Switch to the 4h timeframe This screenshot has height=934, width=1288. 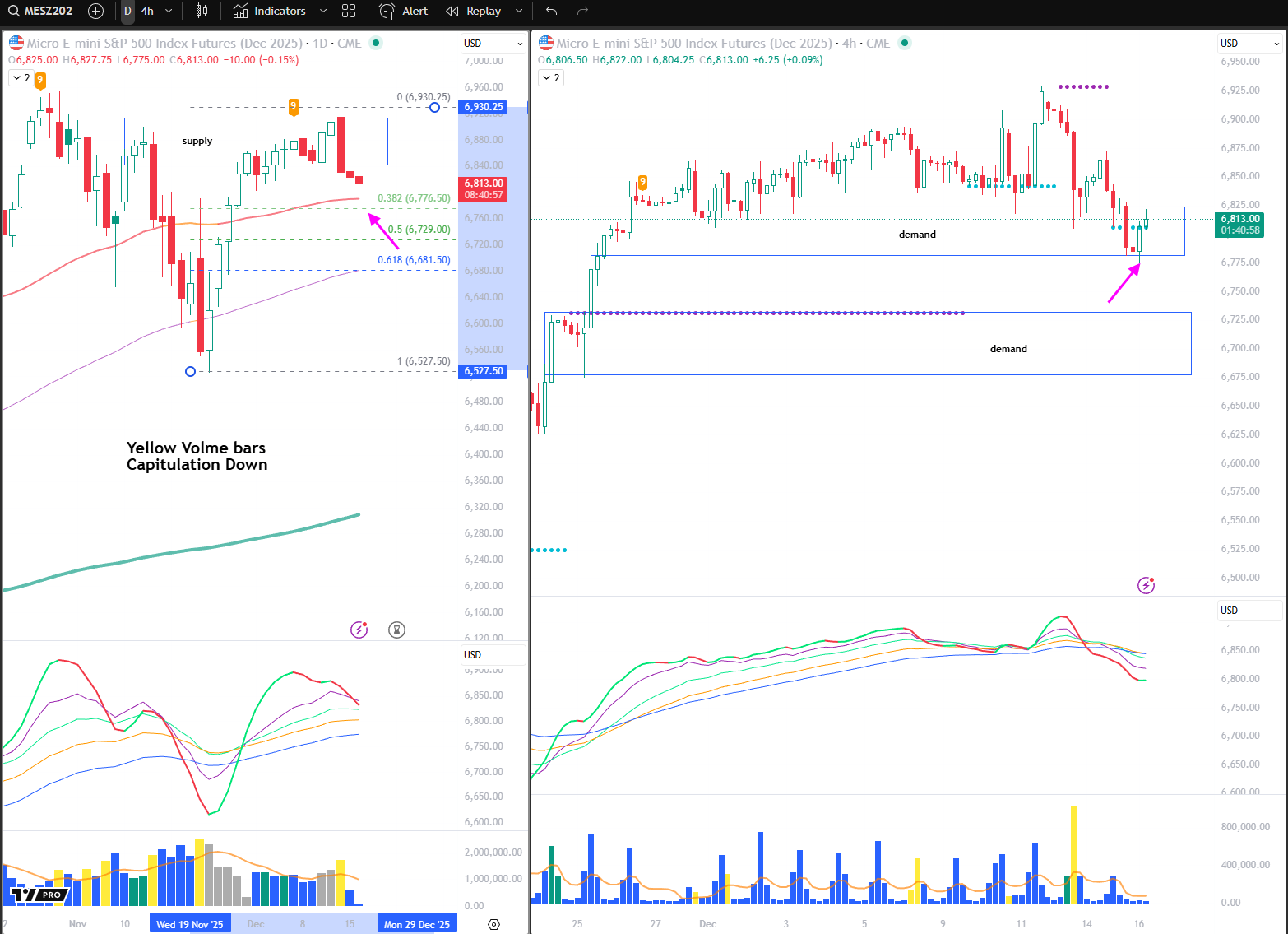tap(147, 11)
